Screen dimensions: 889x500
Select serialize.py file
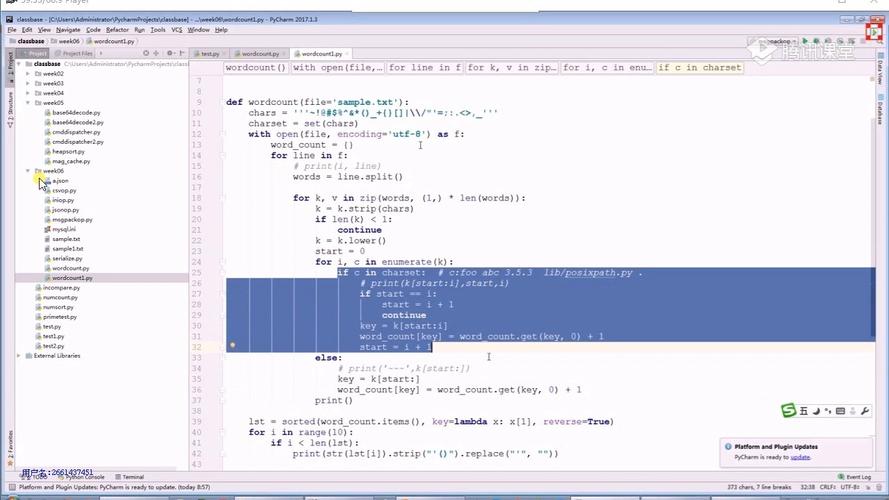[67, 259]
